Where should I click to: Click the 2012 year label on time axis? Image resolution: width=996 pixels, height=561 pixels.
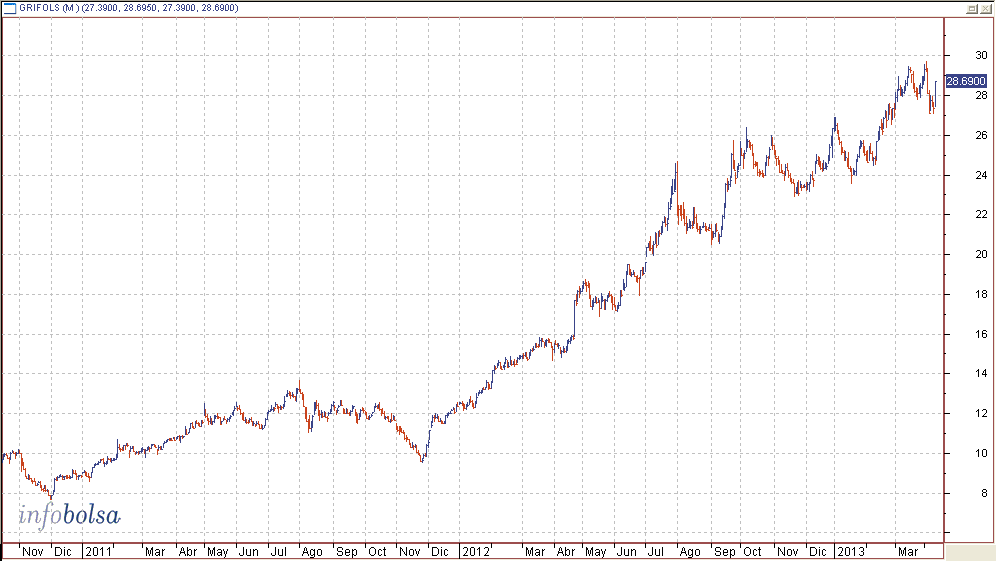(476, 551)
